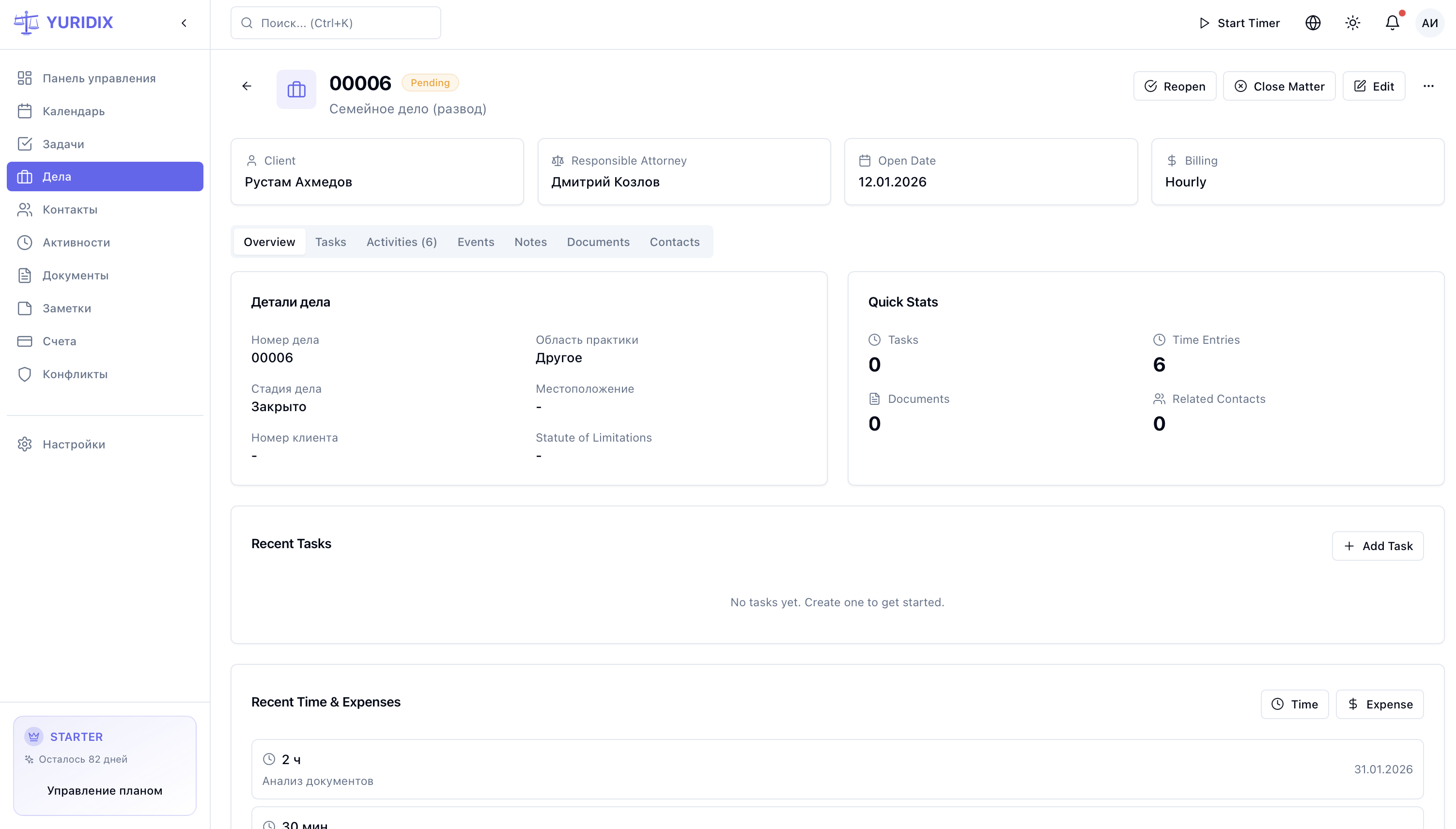The image size is (1456, 829).
Task: Open the Документы section in sidebar
Action: [x=76, y=275]
